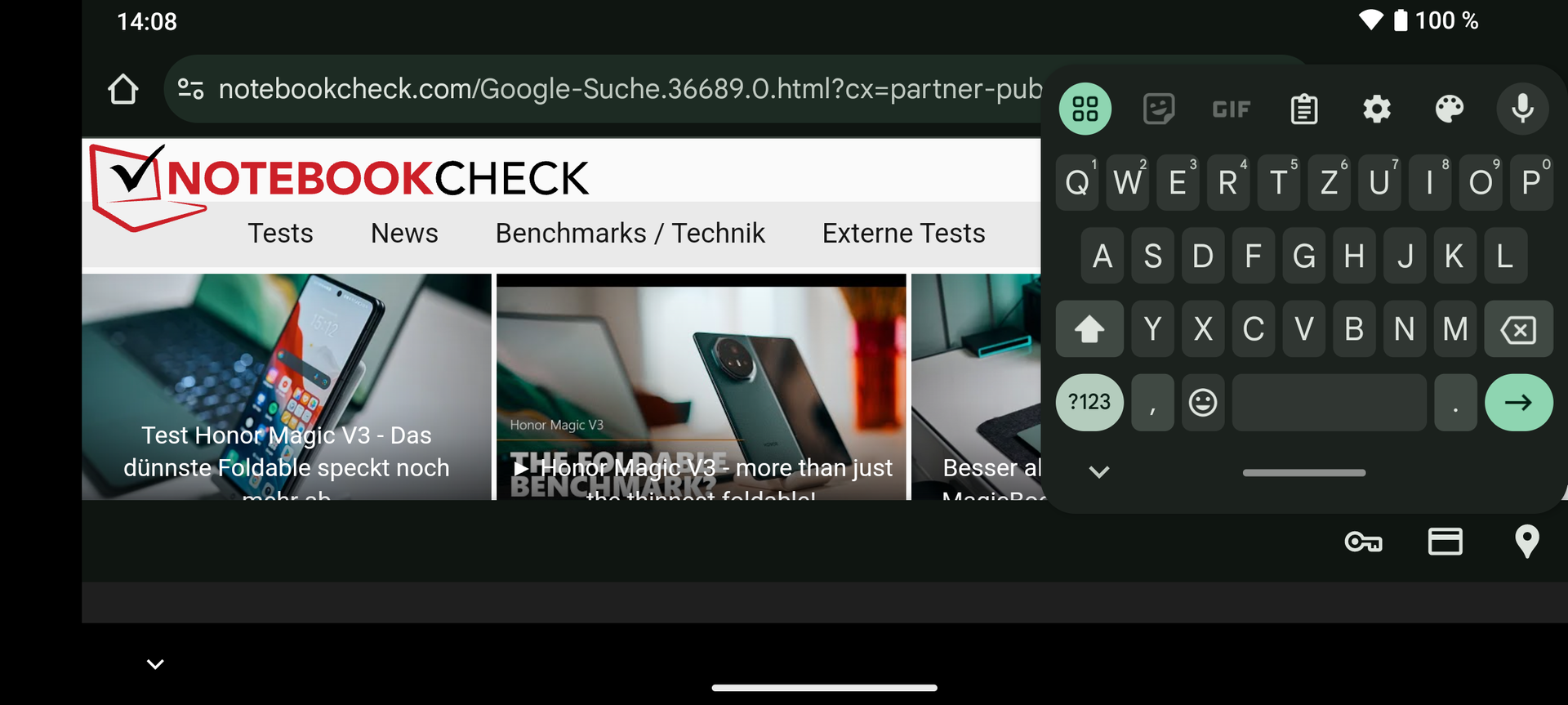Screen dimensions: 1568x705
Task: Open Externe Tests menu
Action: (903, 234)
